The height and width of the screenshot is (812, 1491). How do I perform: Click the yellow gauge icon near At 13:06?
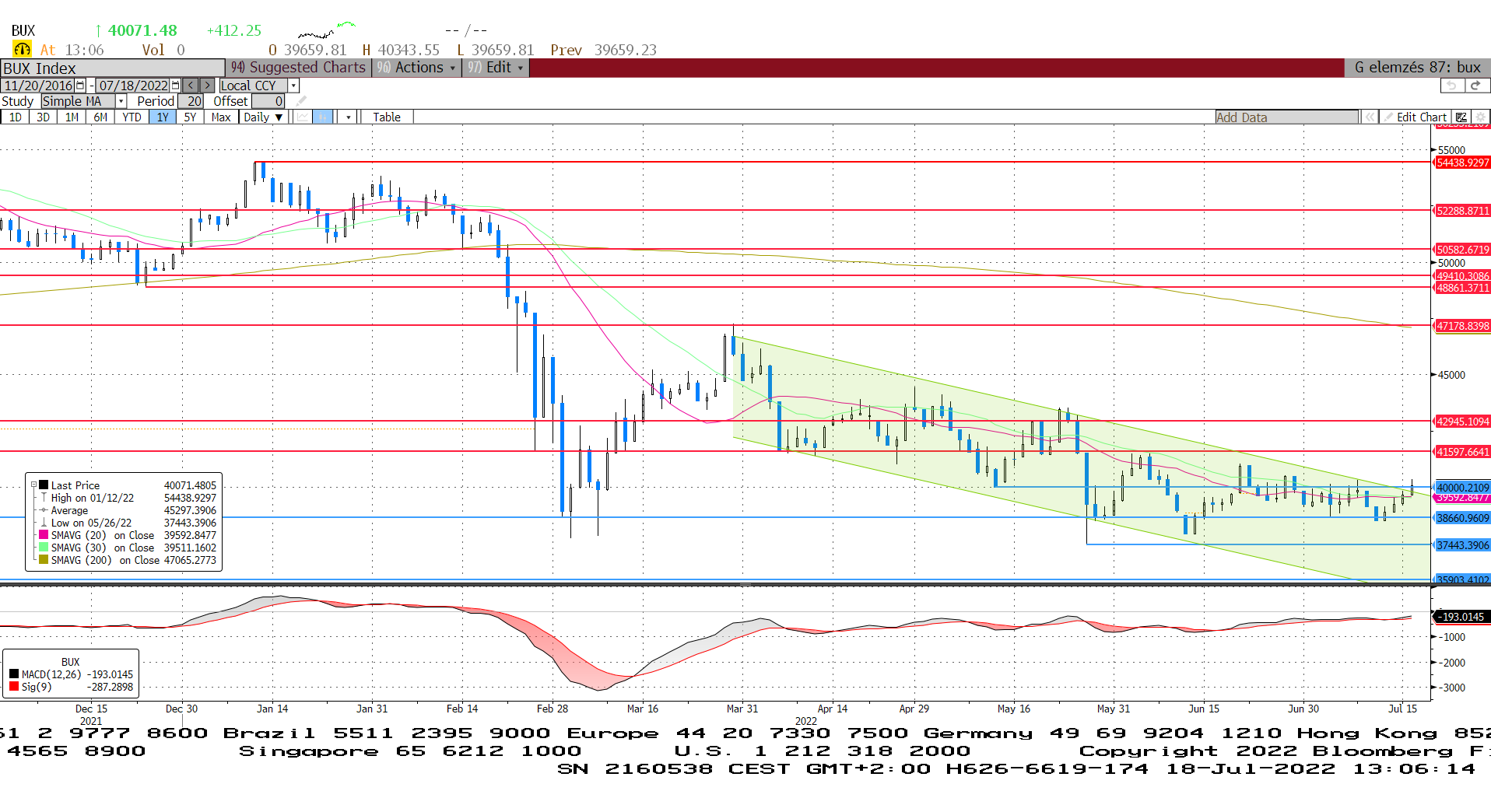pyautogui.click(x=22, y=50)
